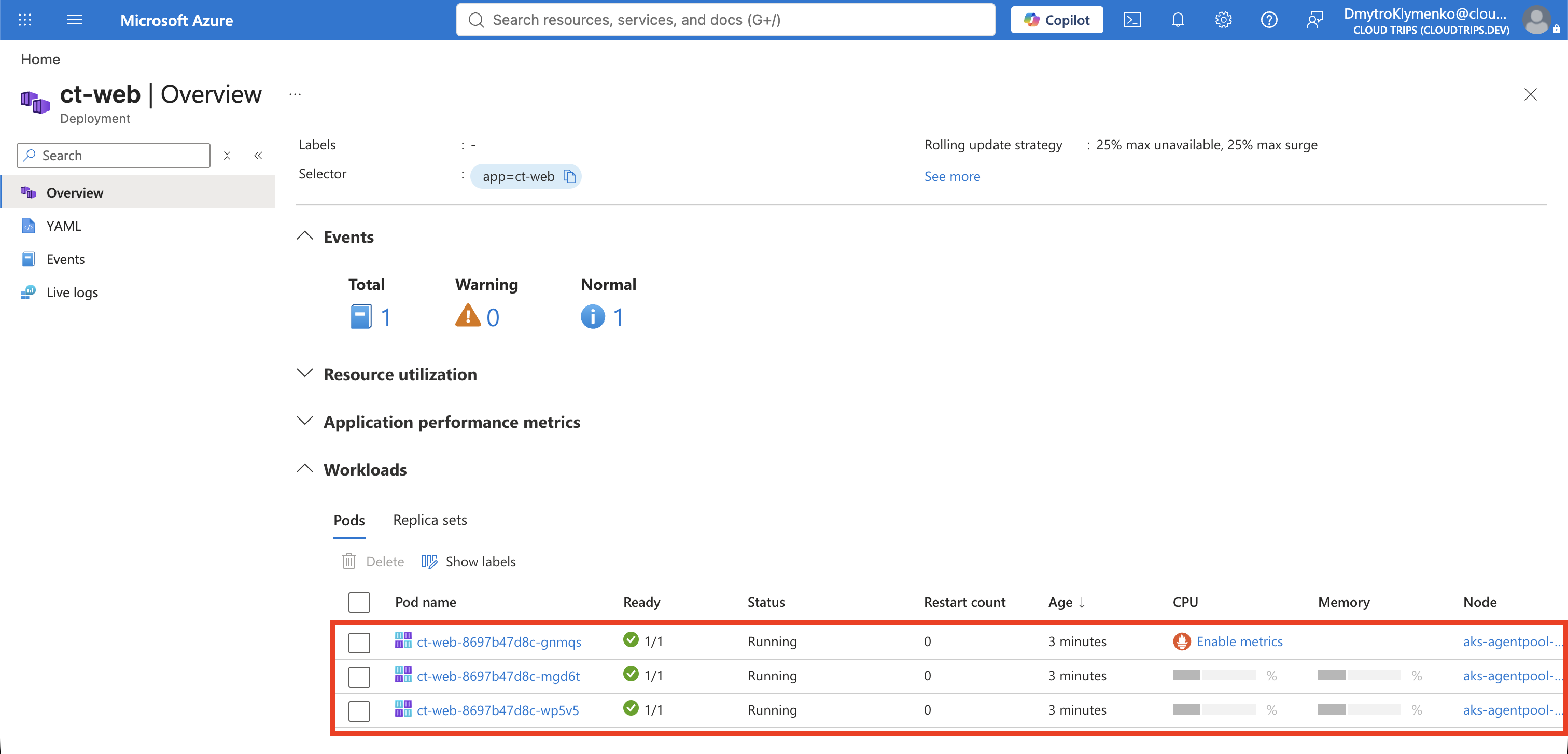
Task: Open the hamburger portal menu
Action: (x=75, y=20)
